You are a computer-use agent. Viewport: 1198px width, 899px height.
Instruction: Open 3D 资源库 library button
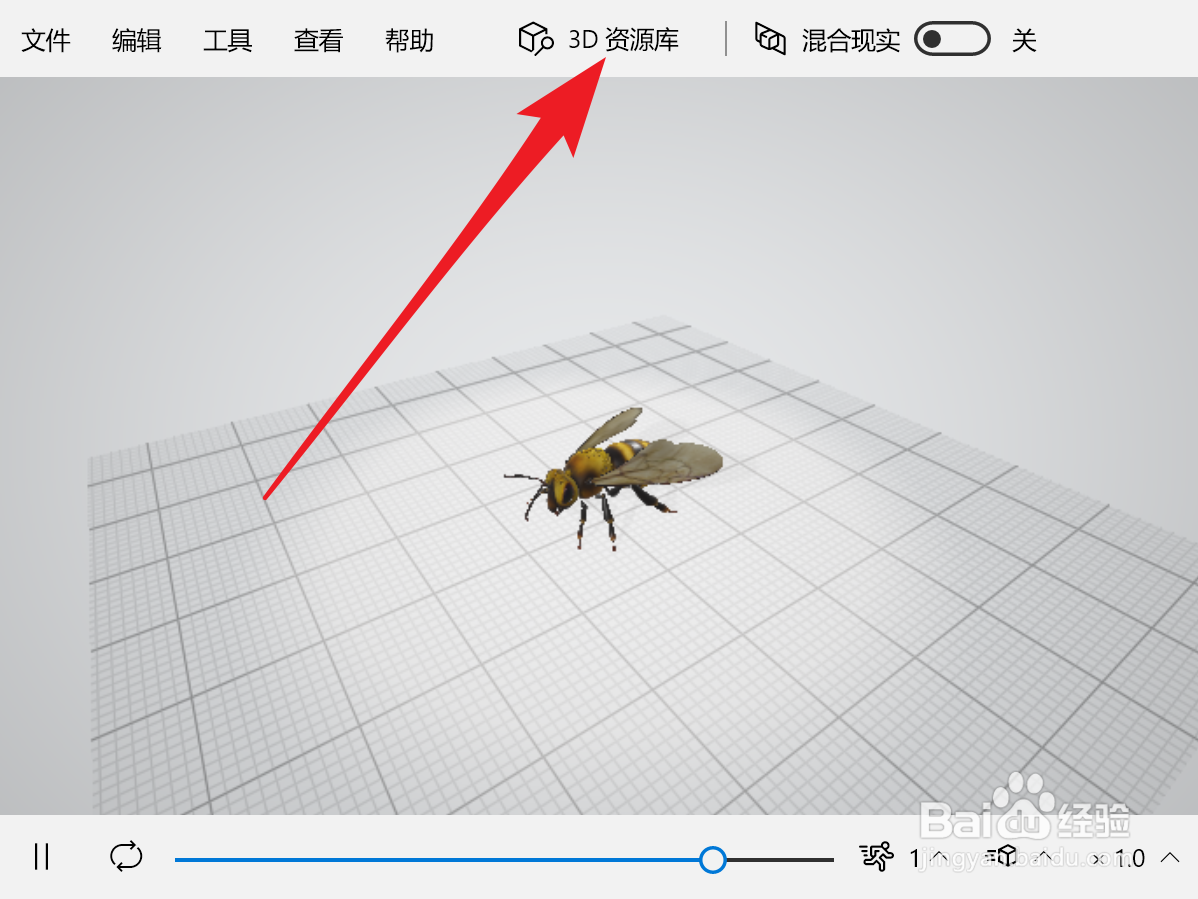(599, 39)
